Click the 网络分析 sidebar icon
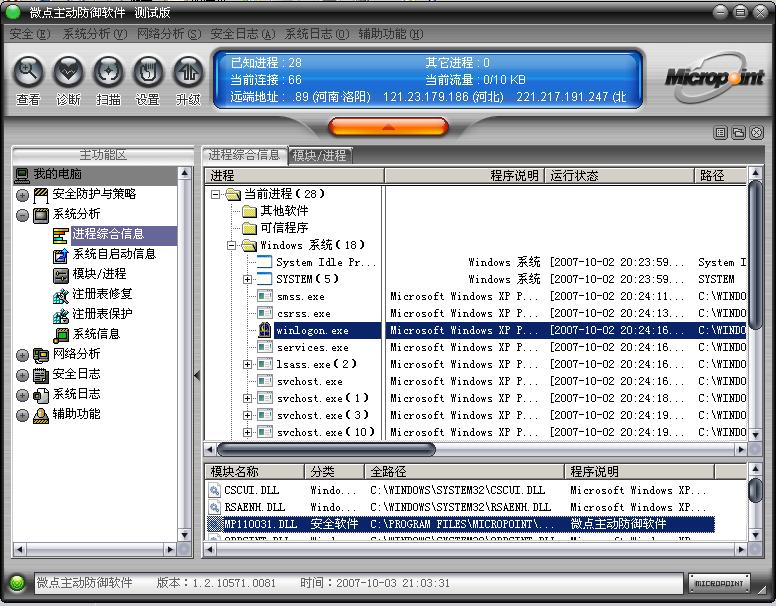Viewport: 776px width, 606px height. (41, 355)
